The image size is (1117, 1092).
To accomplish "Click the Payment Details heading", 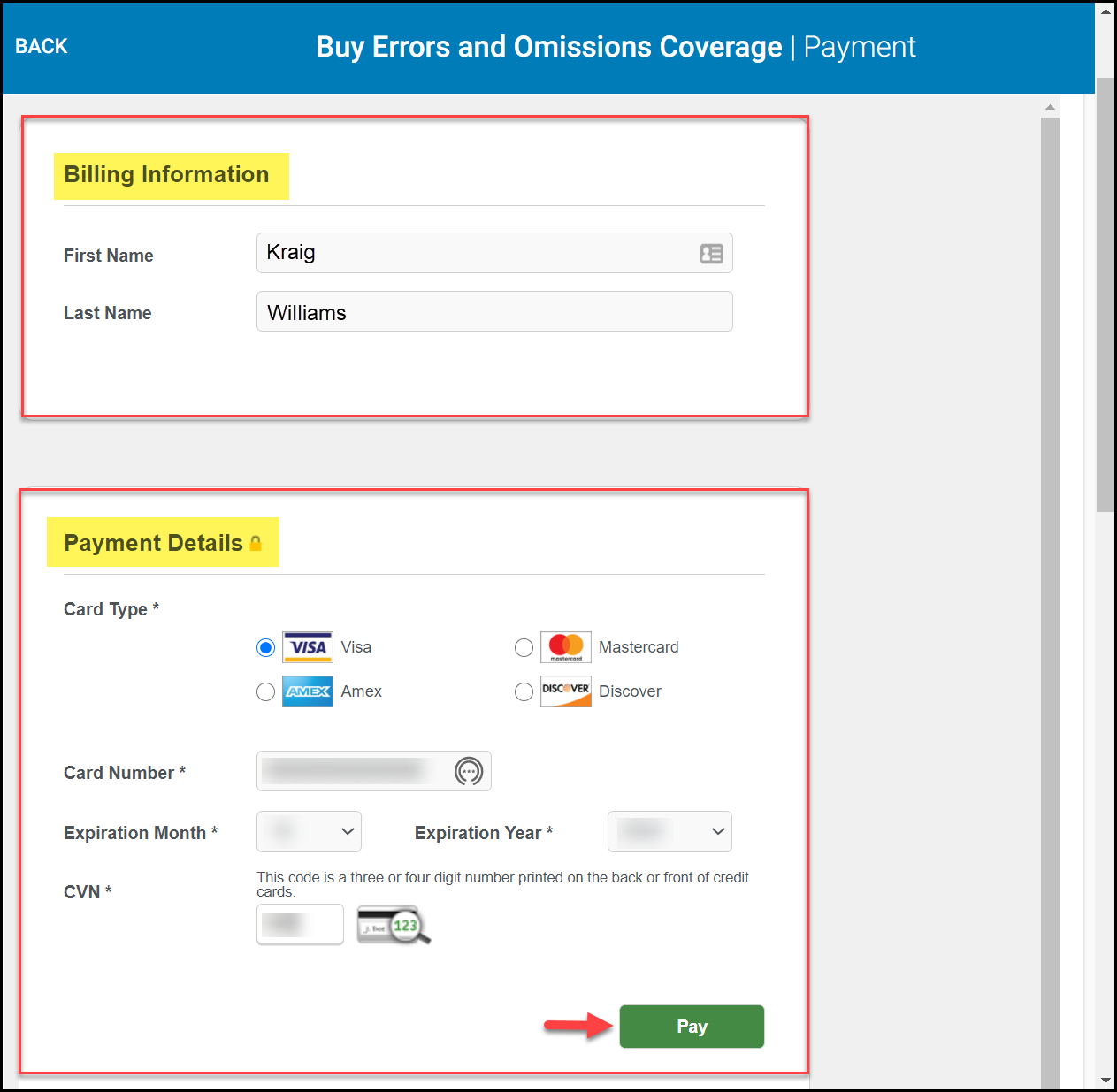I will 153,543.
